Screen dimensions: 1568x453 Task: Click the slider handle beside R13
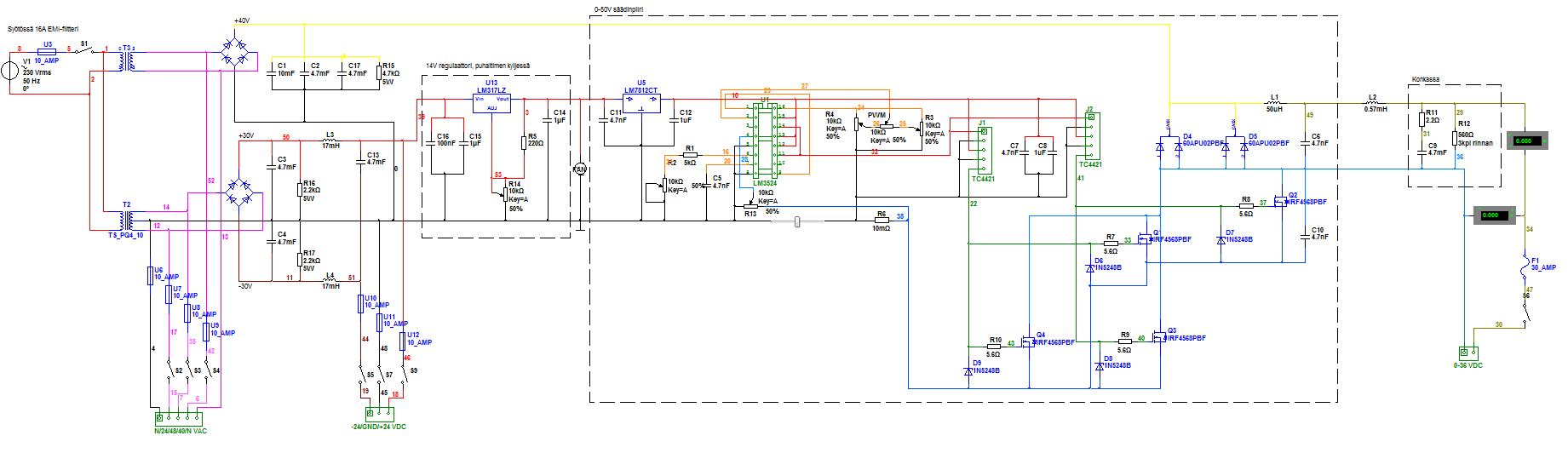(797, 222)
